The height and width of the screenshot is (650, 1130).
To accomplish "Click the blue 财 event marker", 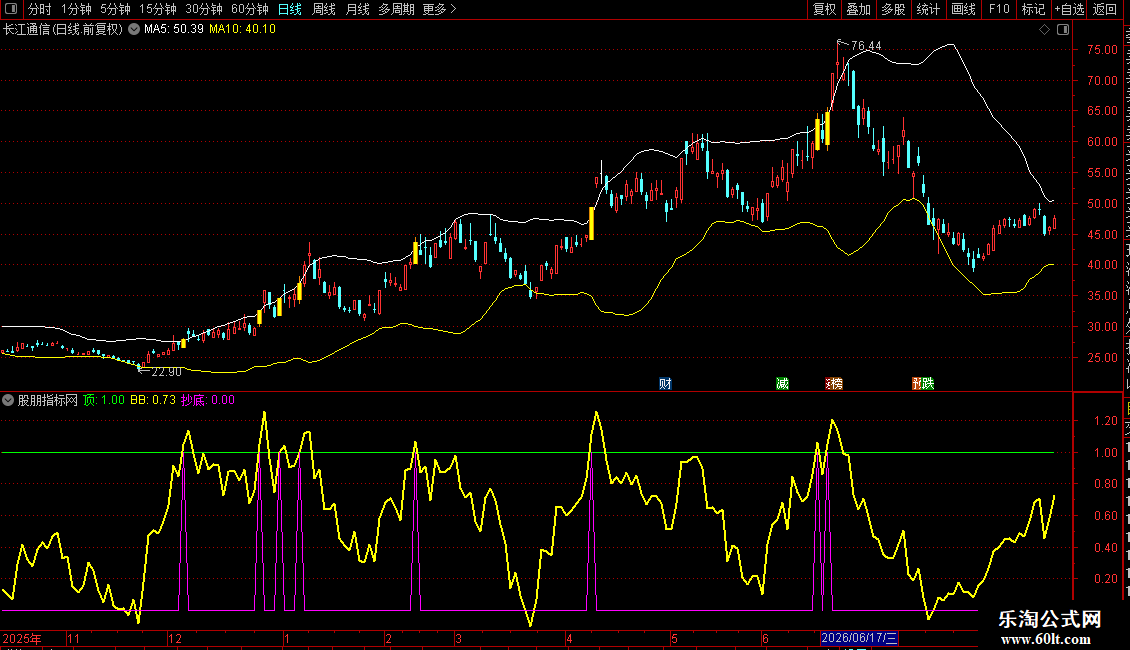I will pyautogui.click(x=665, y=383).
